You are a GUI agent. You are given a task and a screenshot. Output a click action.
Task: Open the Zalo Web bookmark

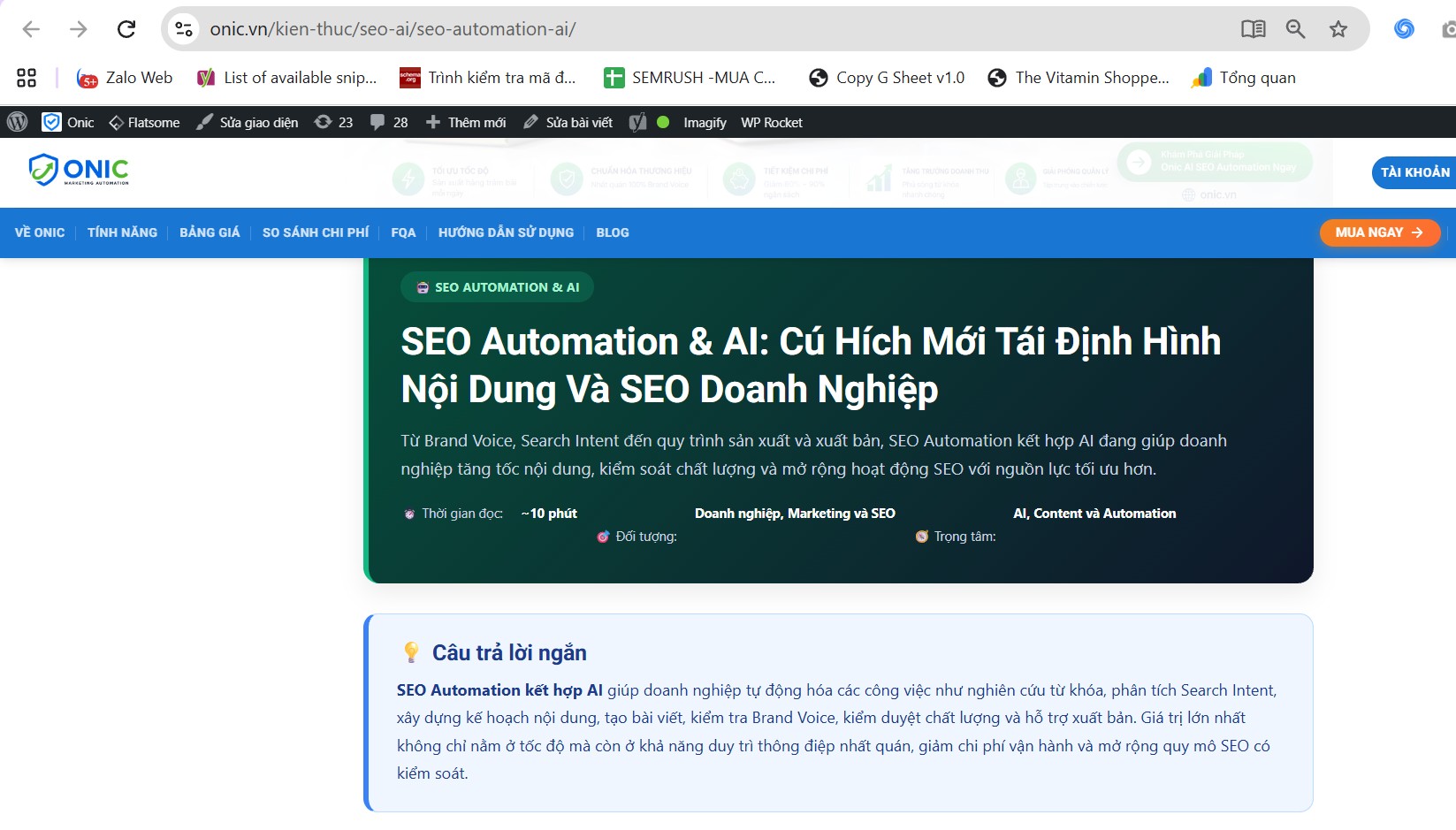coord(125,78)
